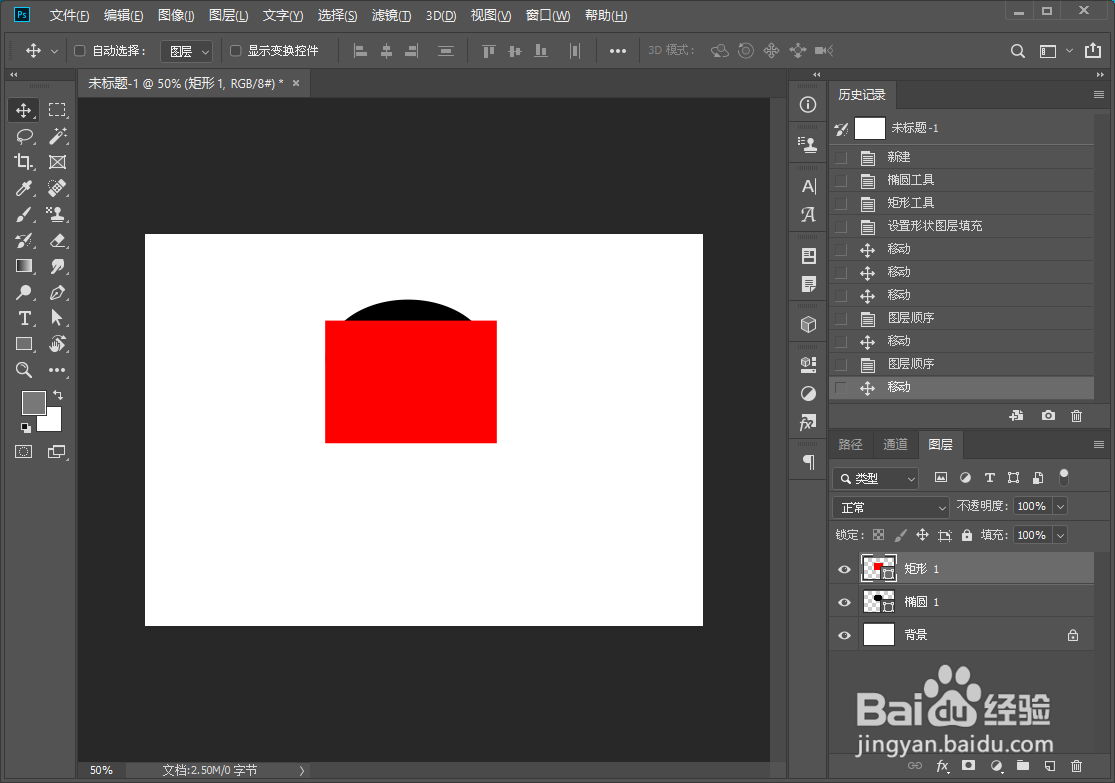Select the Clone Stamp tool
Viewport: 1115px width, 783px height.
(x=57, y=214)
